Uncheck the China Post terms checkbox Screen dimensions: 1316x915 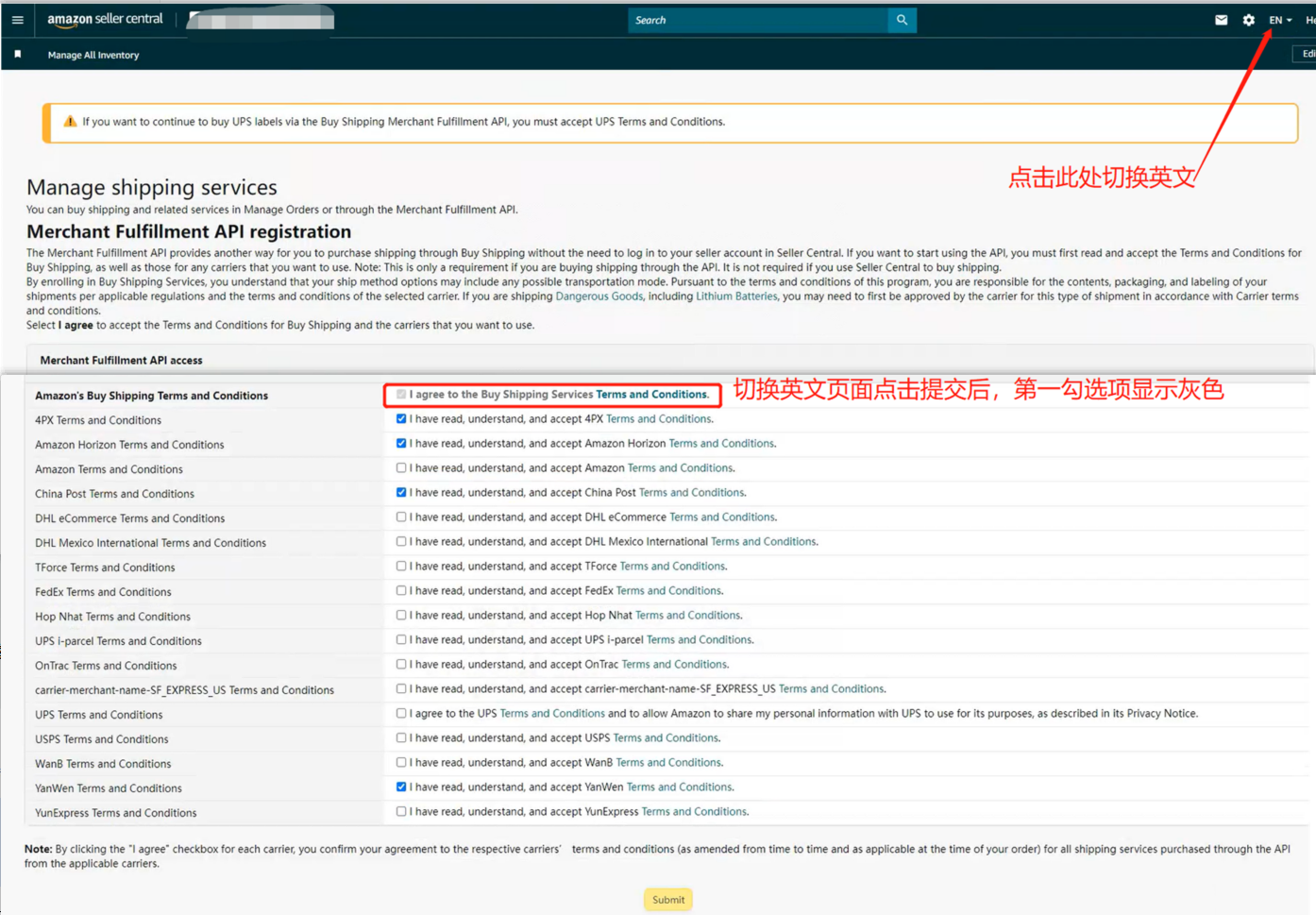click(401, 492)
